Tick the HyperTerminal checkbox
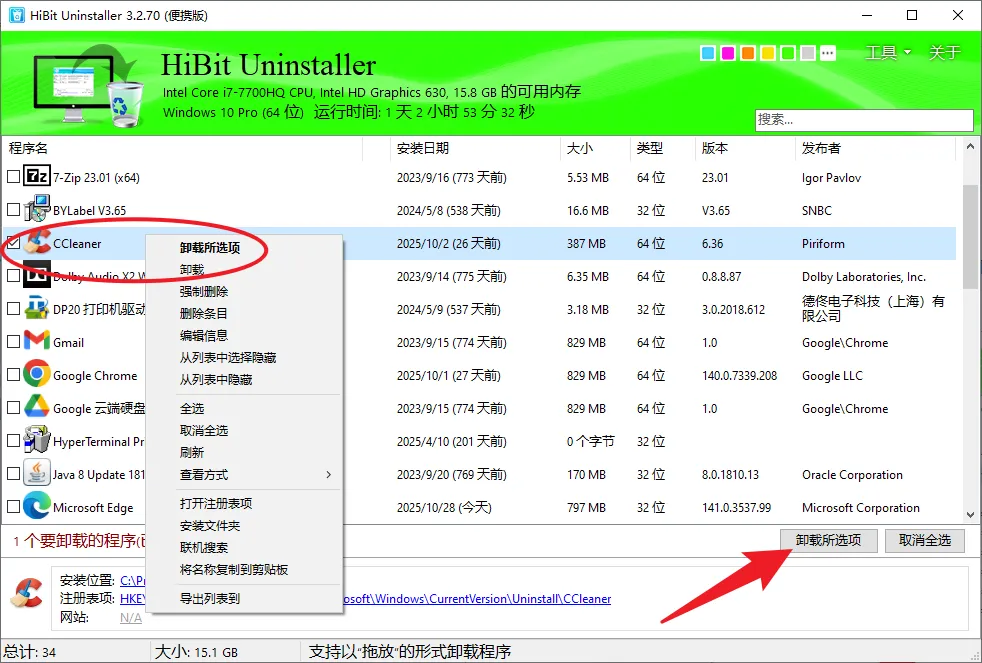Screen dimensions: 982x663 (x=13, y=441)
